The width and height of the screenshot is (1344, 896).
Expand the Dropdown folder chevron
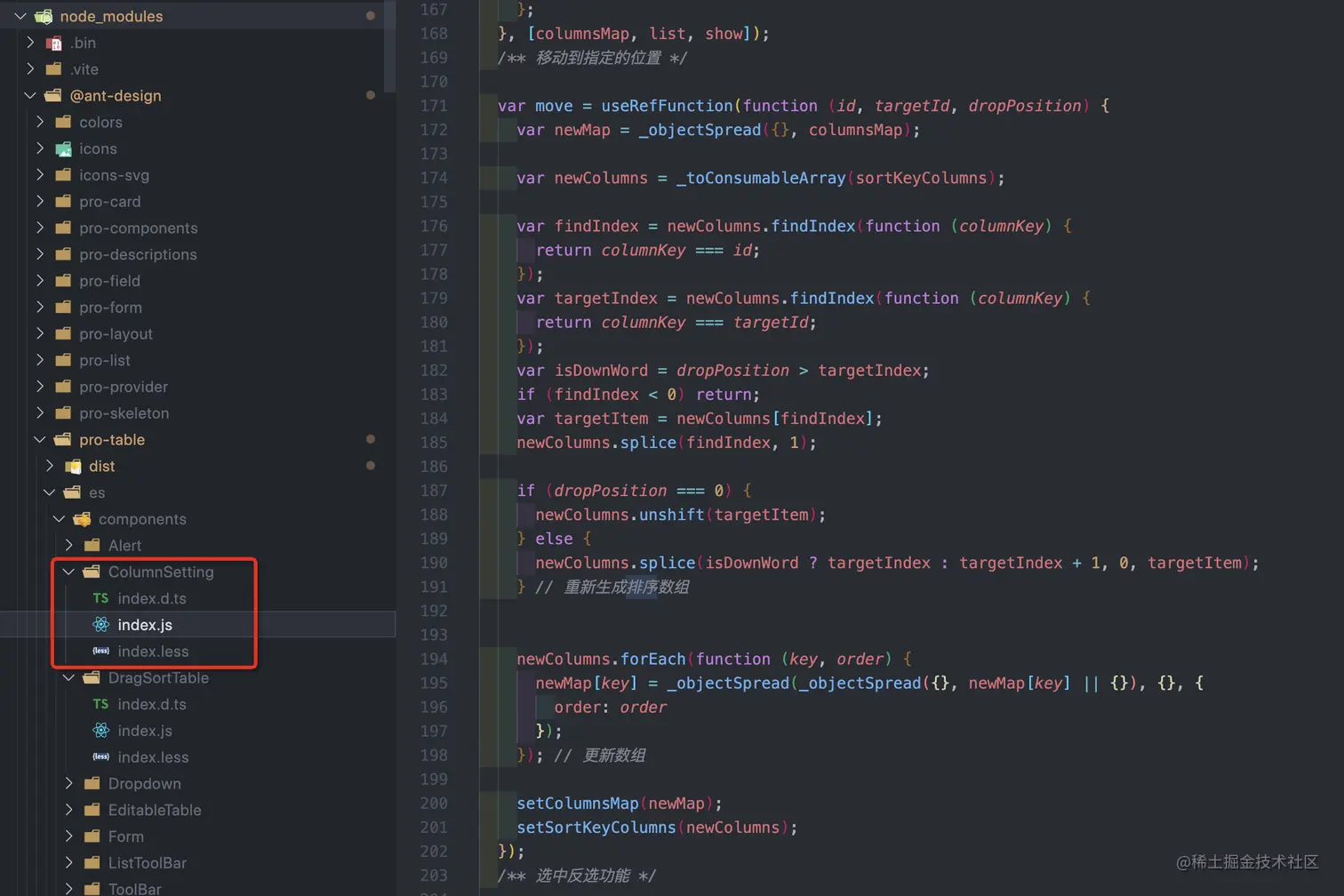[69, 783]
